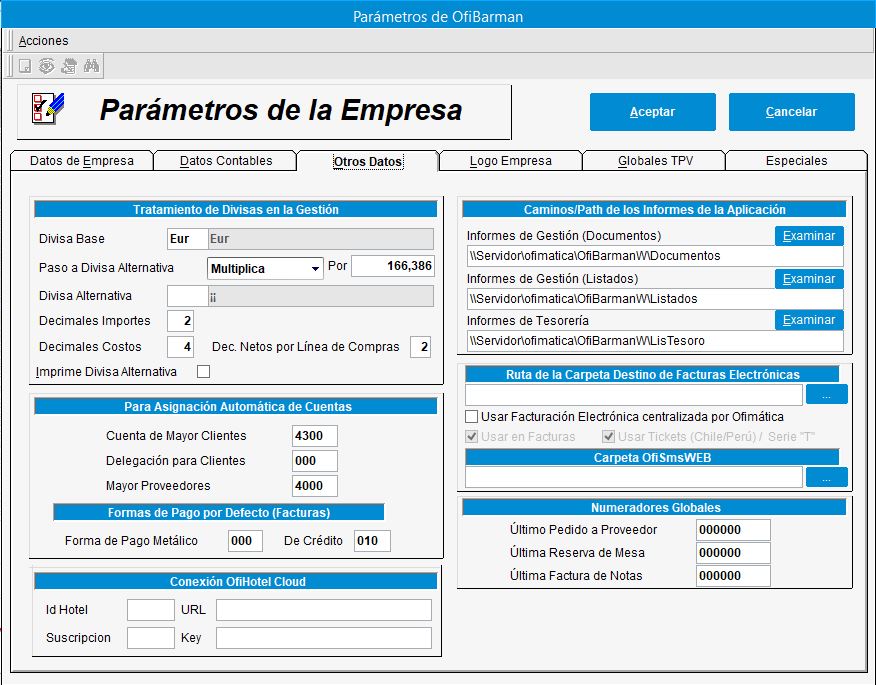Screen dimensions: 876x685
Task: Click the Por conversion factor field showing 166,386
Action: (x=393, y=266)
